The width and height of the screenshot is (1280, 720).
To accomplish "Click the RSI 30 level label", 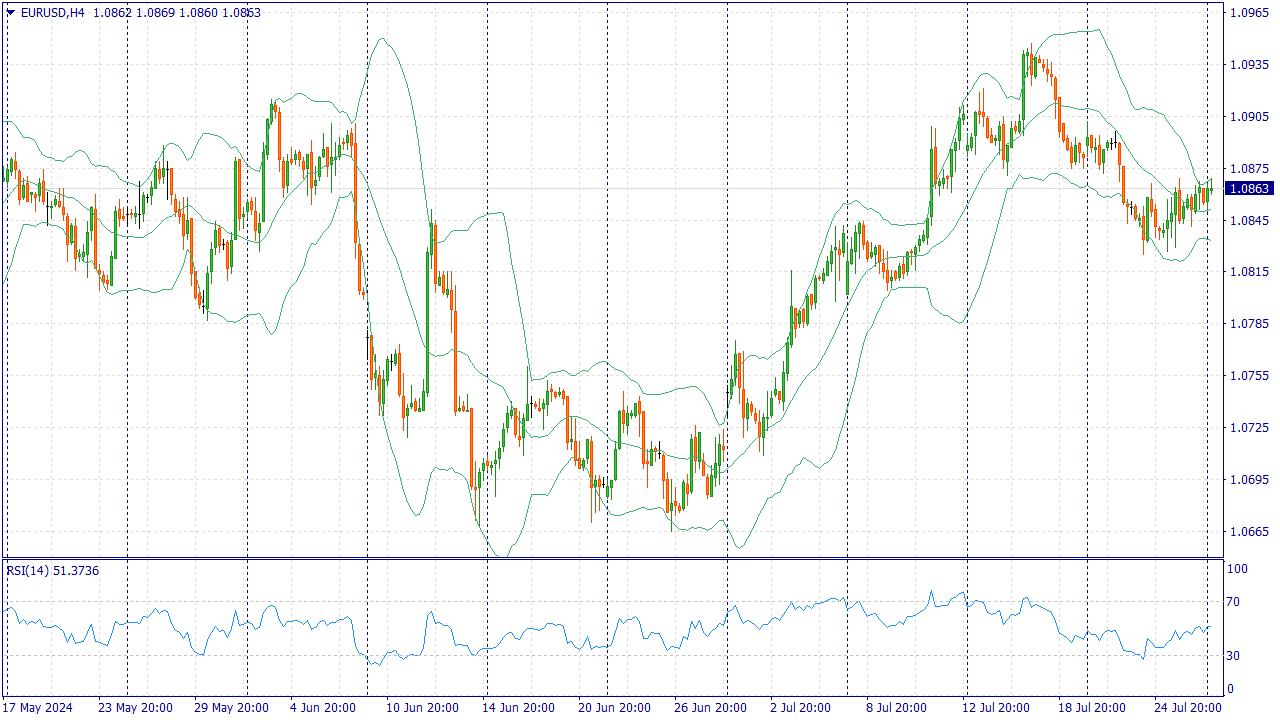I will pos(1234,656).
